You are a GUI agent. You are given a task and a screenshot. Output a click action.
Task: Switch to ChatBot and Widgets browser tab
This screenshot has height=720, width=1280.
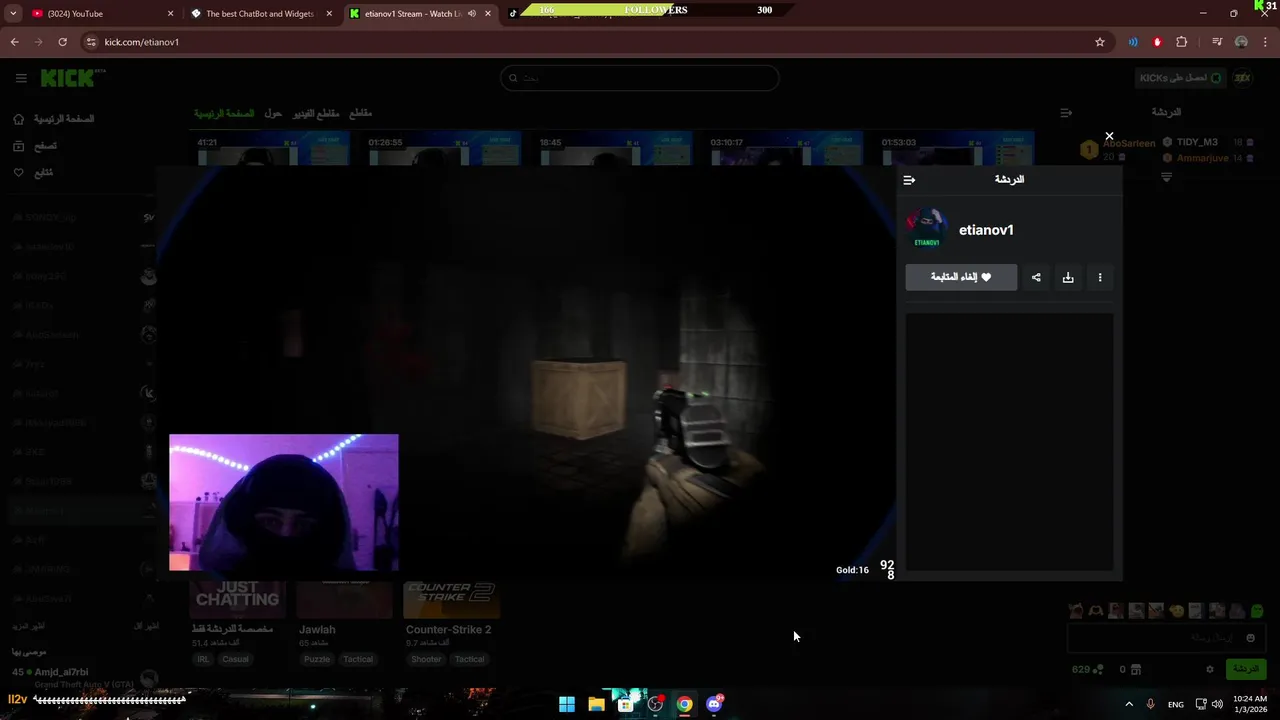263,14
